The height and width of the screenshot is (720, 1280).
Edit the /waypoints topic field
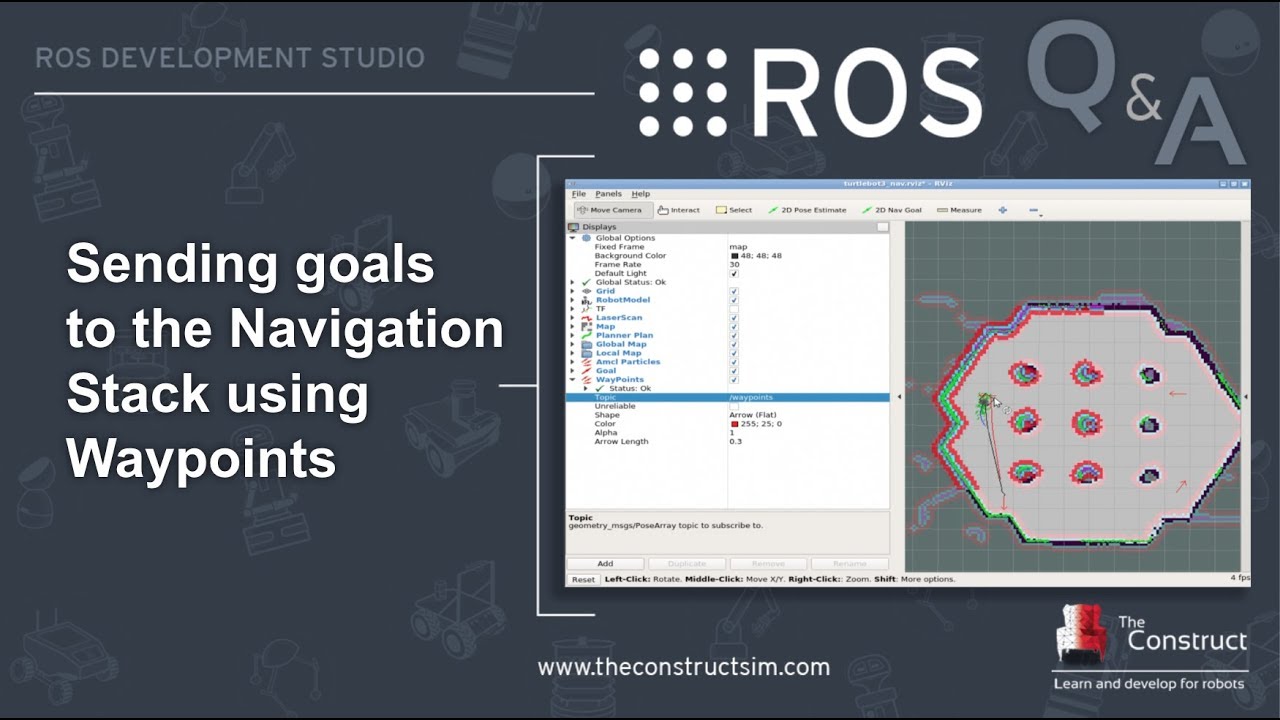click(808, 397)
